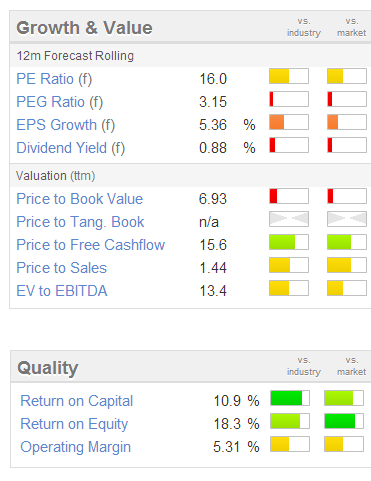
Task: Open the PEG Ratio (f) link
Action: pos(60,102)
